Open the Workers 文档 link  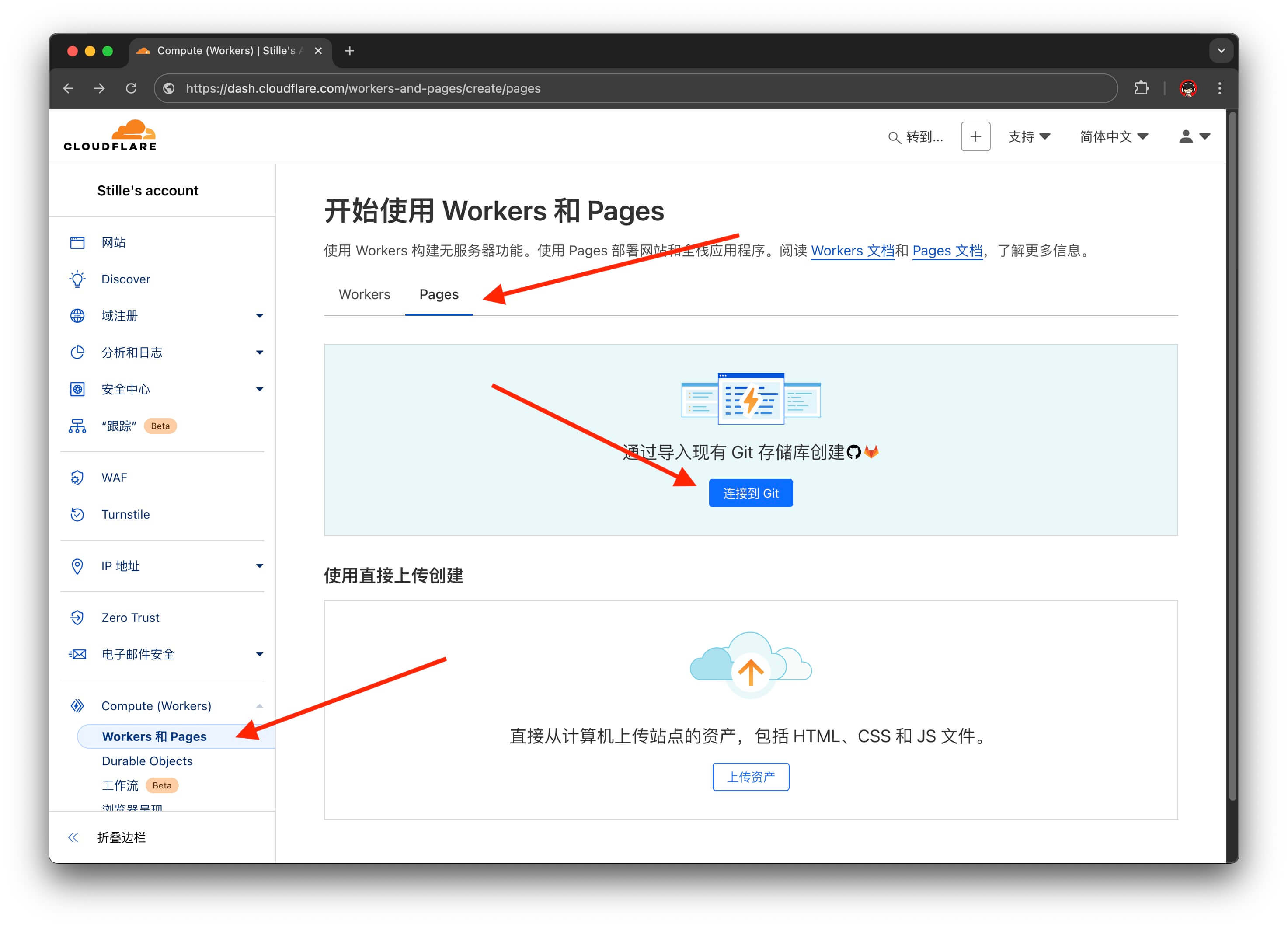pyautogui.click(x=853, y=251)
